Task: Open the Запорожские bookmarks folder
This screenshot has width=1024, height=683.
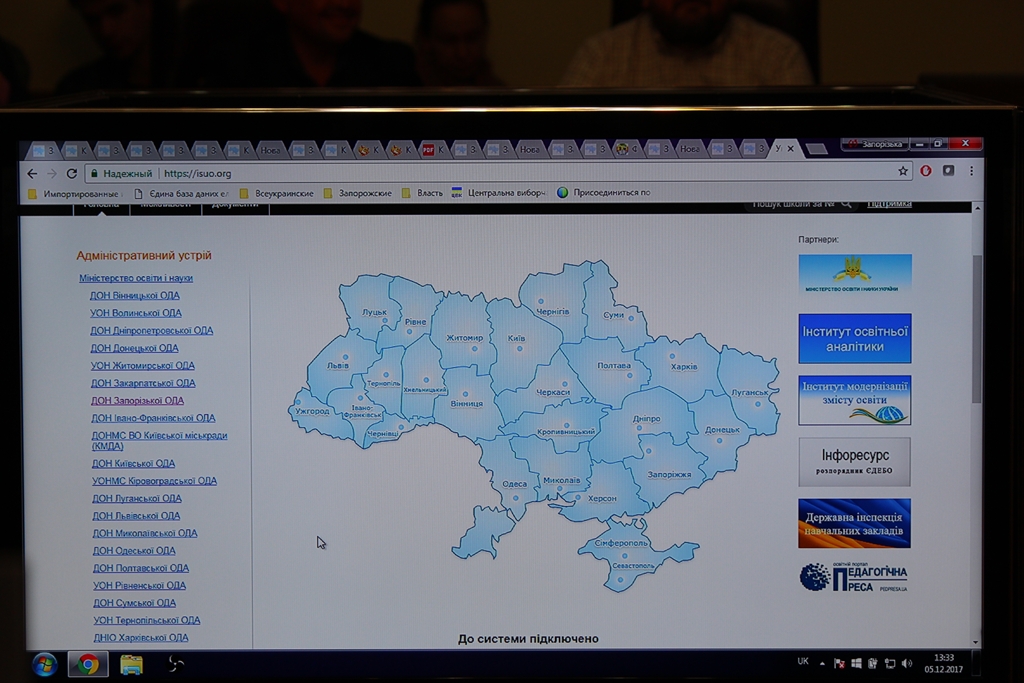Action: point(358,193)
